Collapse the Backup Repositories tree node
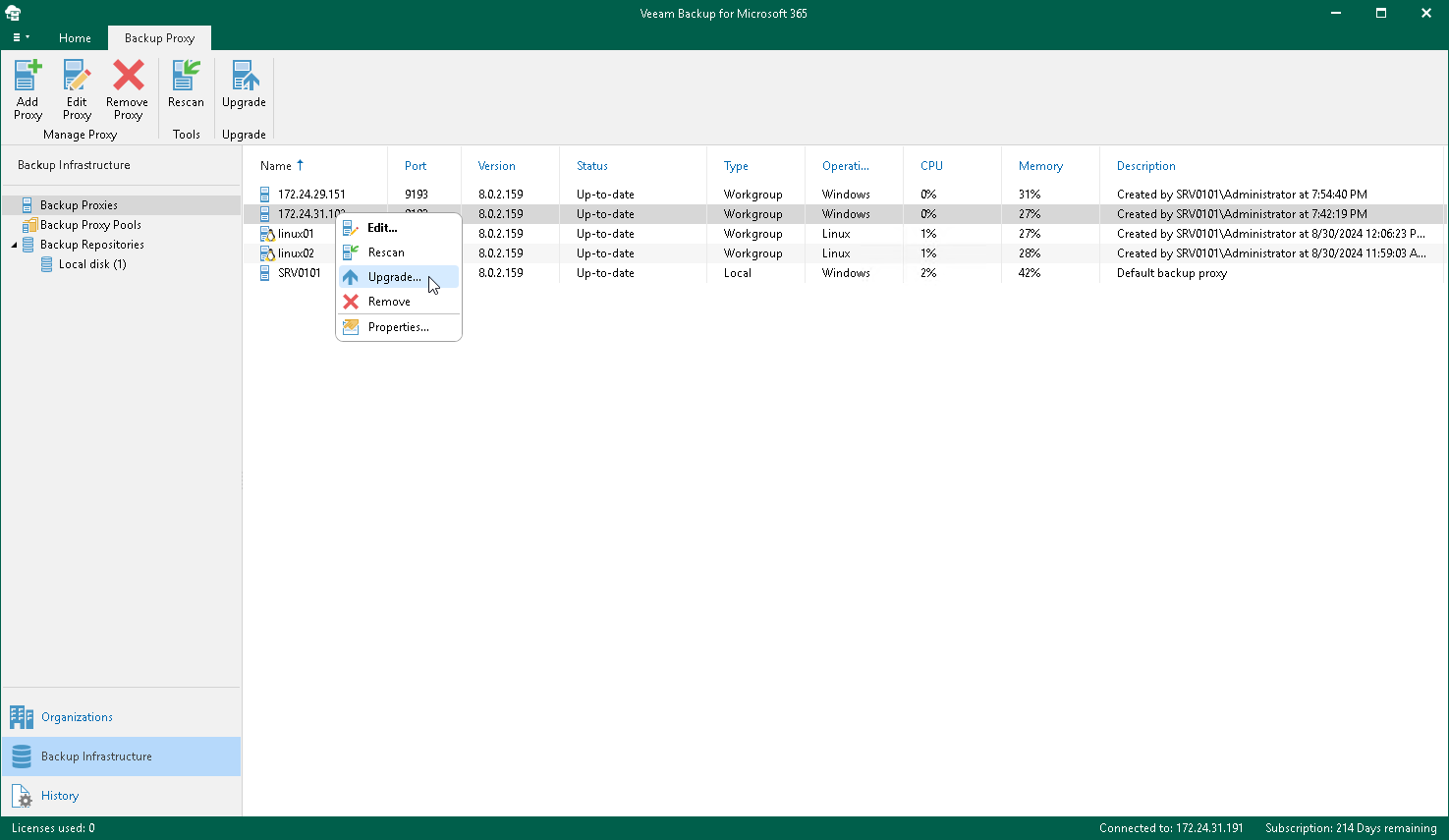Image resolution: width=1449 pixels, height=840 pixels. (x=14, y=245)
